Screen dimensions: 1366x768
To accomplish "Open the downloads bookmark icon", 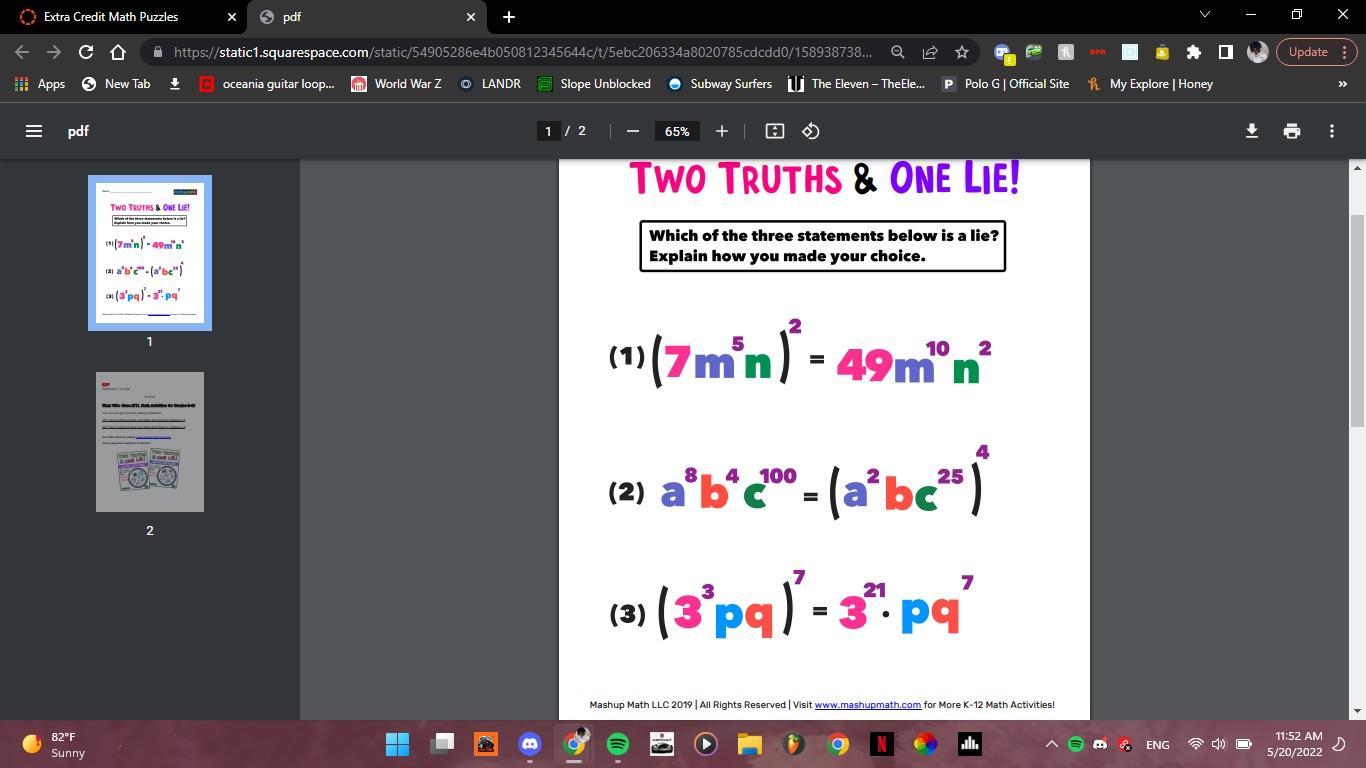I will 174,84.
